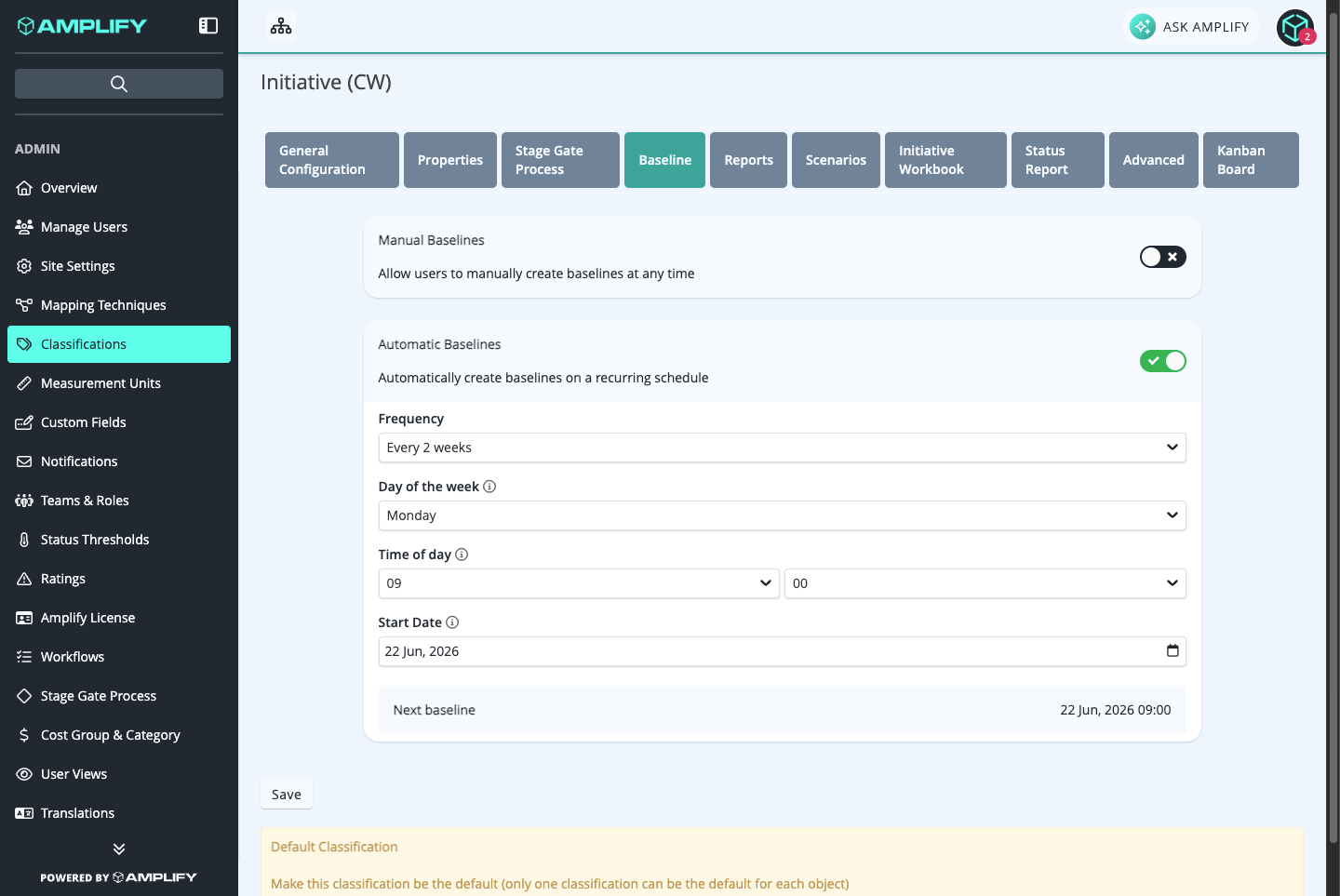1340x896 pixels.
Task: Click the User Views eye icon
Action: click(24, 774)
